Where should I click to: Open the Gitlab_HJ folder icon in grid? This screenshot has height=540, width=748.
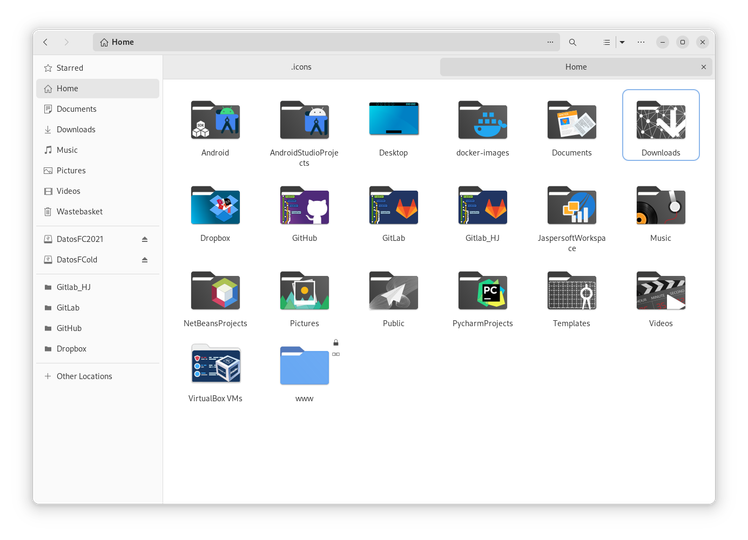[483, 205]
